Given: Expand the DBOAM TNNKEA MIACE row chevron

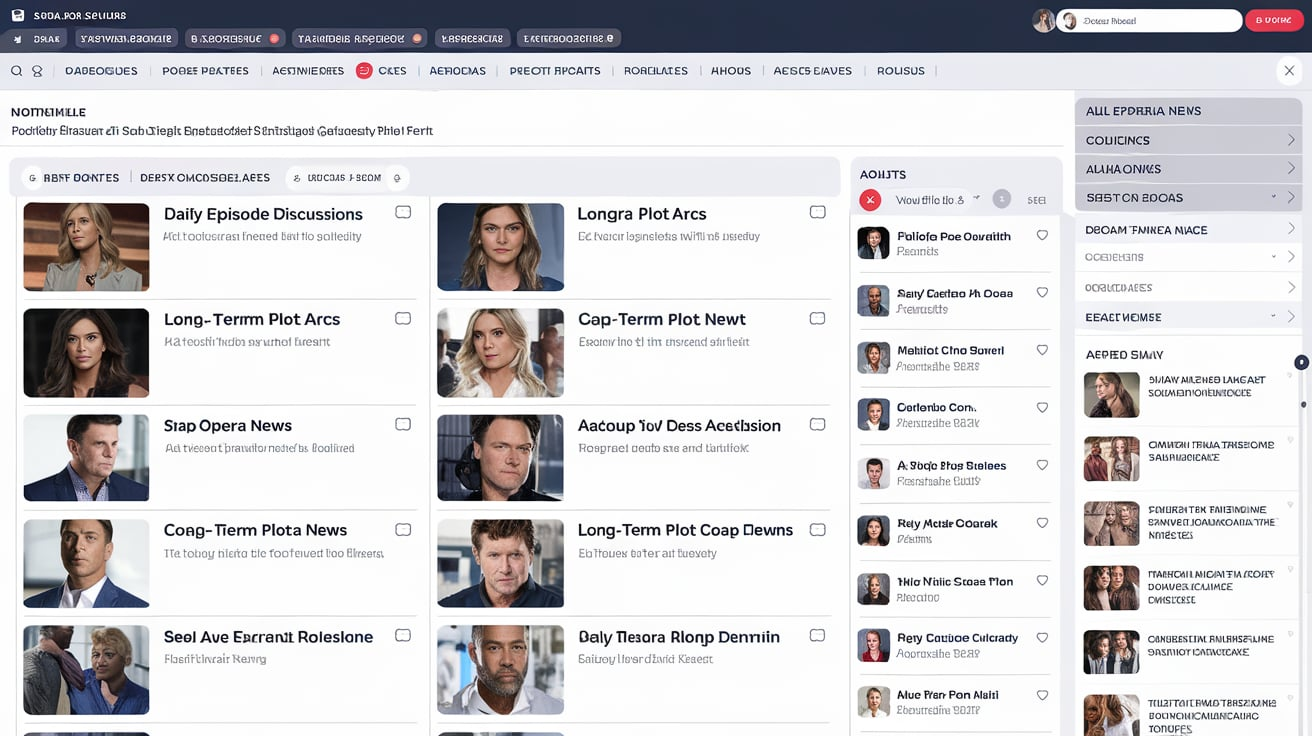Looking at the screenshot, I should pos(1291,229).
